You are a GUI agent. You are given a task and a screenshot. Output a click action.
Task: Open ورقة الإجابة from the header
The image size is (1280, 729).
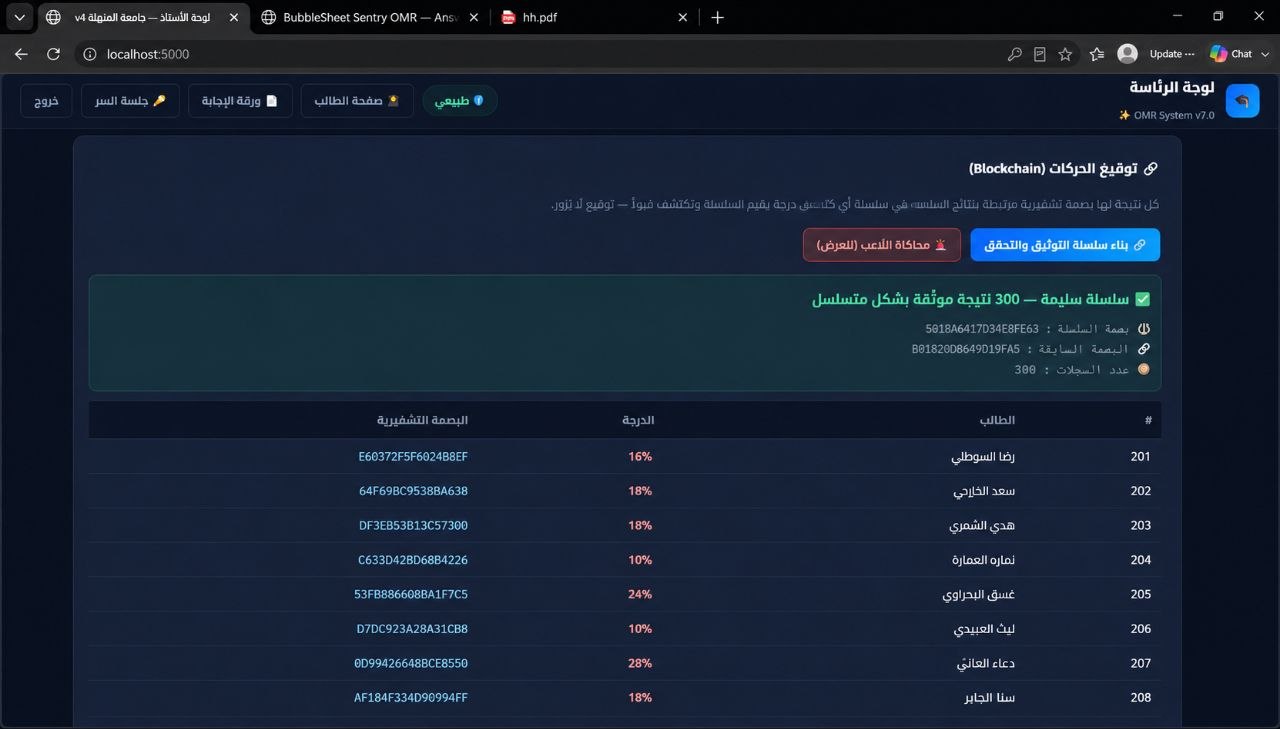coord(240,101)
